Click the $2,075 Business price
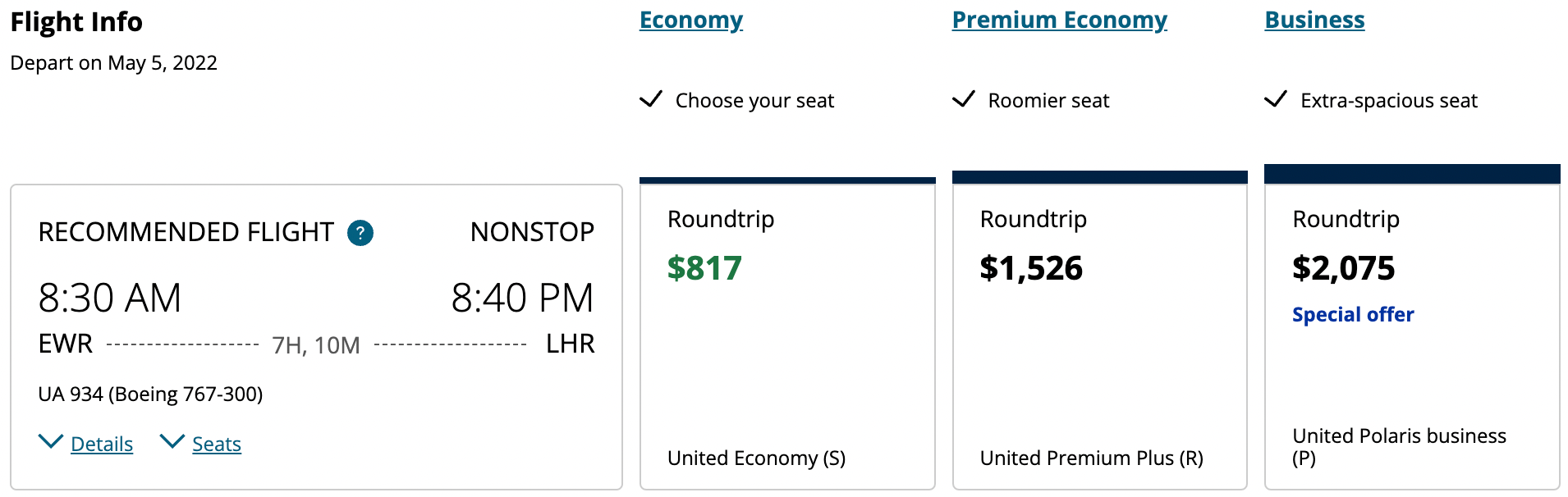This screenshot has width=1568, height=497. [1343, 268]
